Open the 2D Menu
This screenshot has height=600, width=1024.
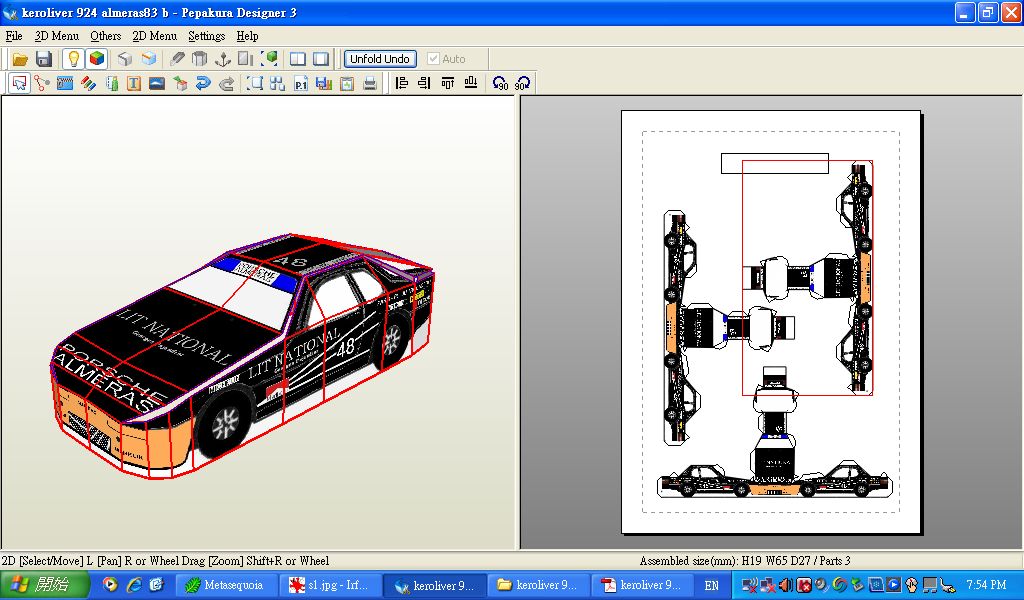155,36
